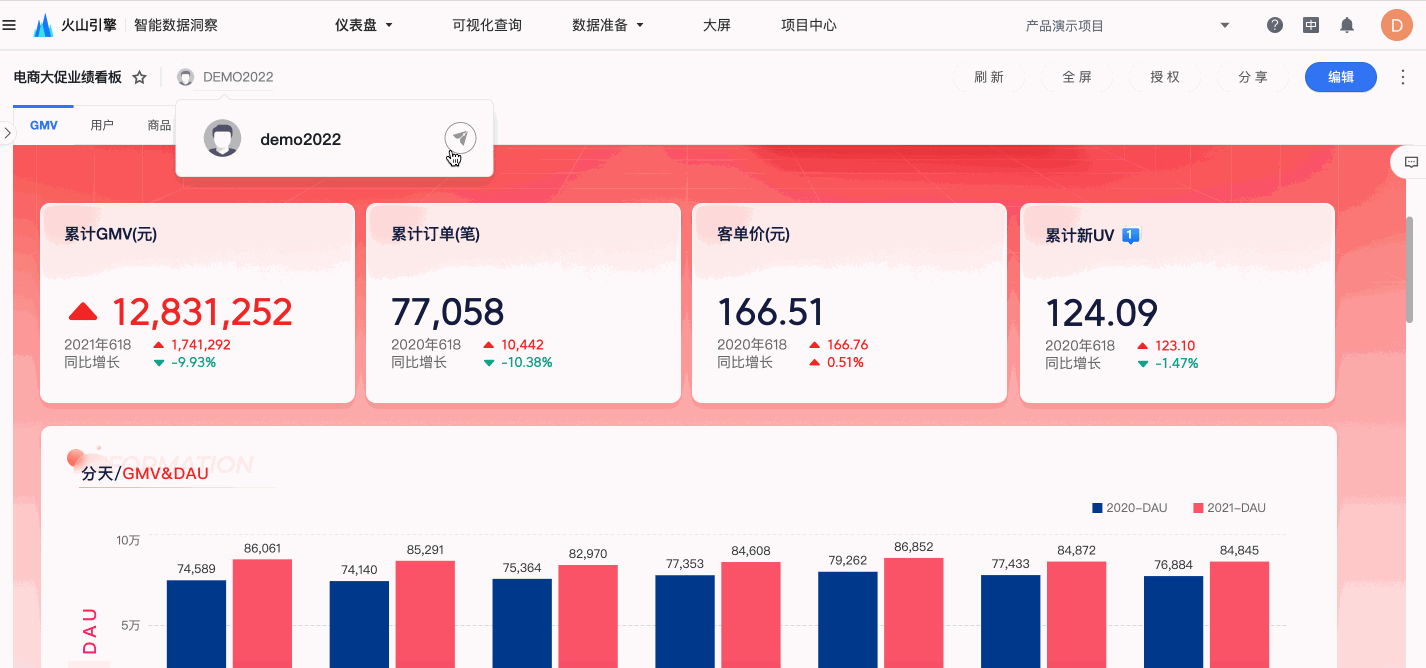Image resolution: width=1426 pixels, height=668 pixels.
Task: Click the DEMO2022 owner avatar icon
Action: [185, 77]
